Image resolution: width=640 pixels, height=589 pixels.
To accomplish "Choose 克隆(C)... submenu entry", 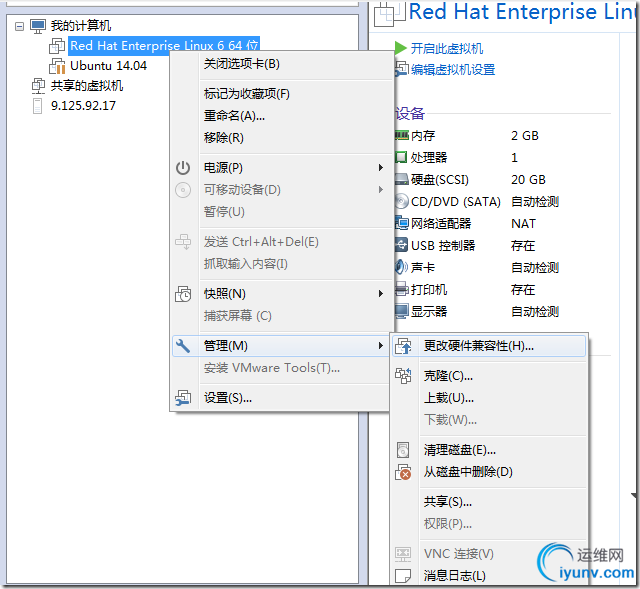I will tap(489, 376).
